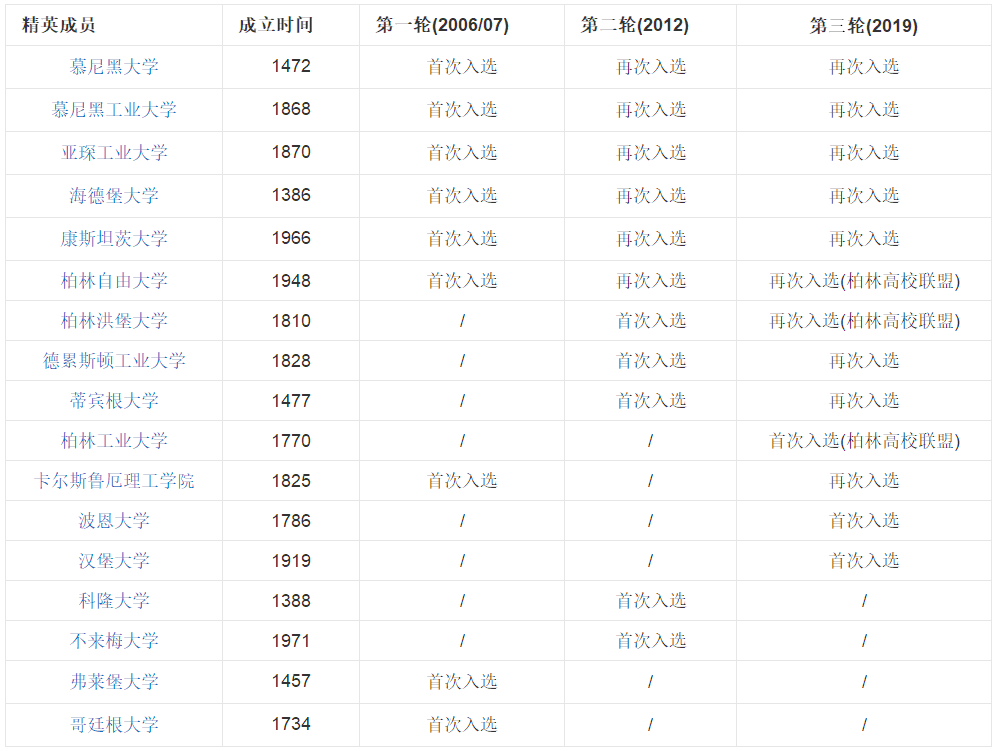Click founding year 1971
This screenshot has width=999, height=751.
pos(291,641)
